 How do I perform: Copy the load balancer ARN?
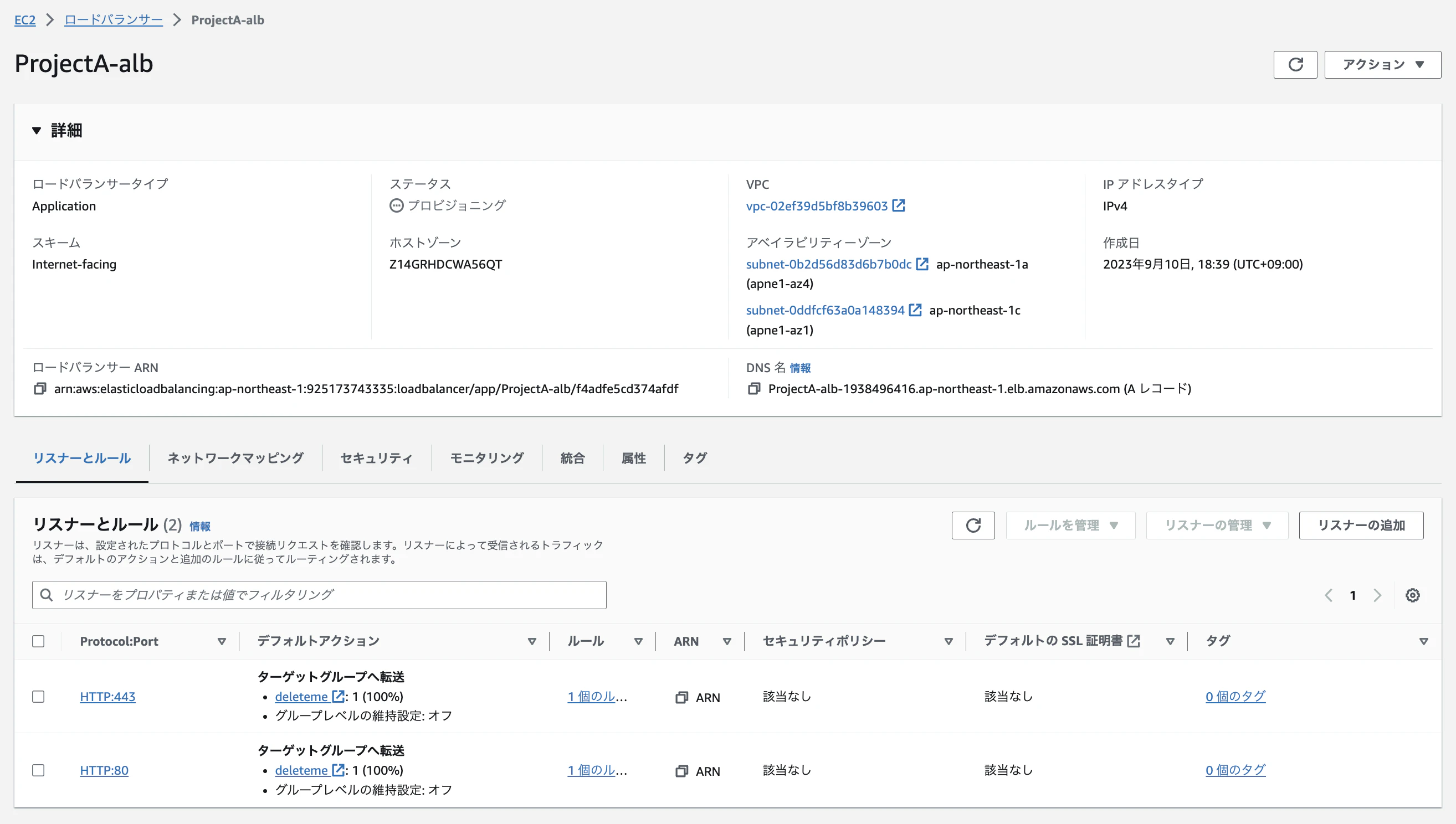click(40, 389)
